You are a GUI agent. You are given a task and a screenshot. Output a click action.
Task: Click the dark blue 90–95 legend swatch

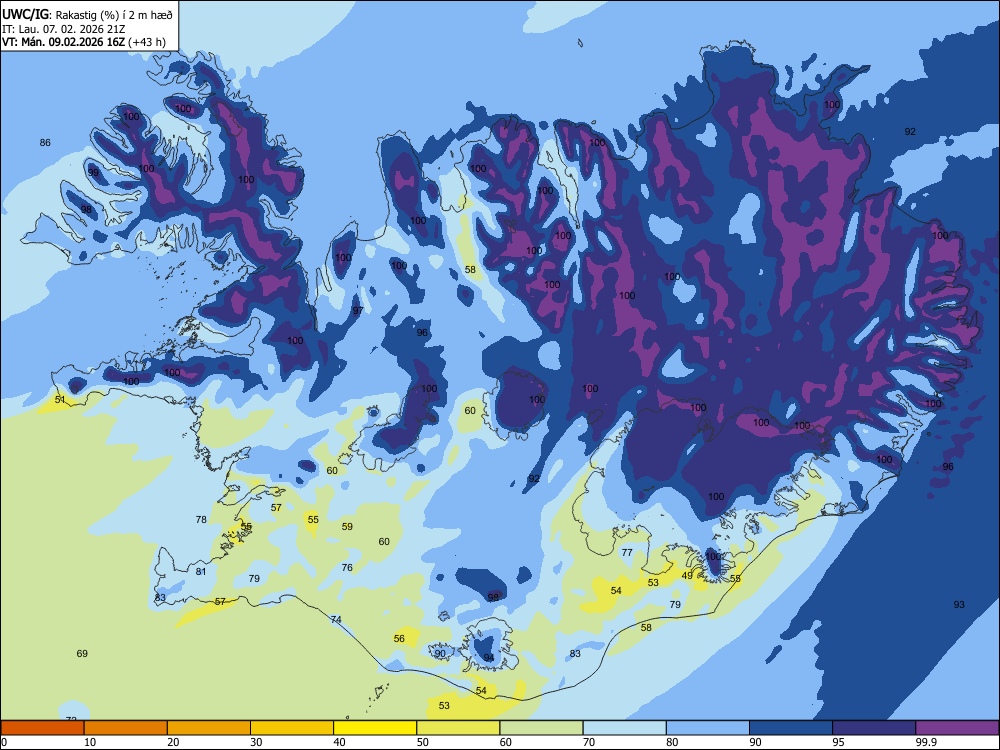(791, 728)
